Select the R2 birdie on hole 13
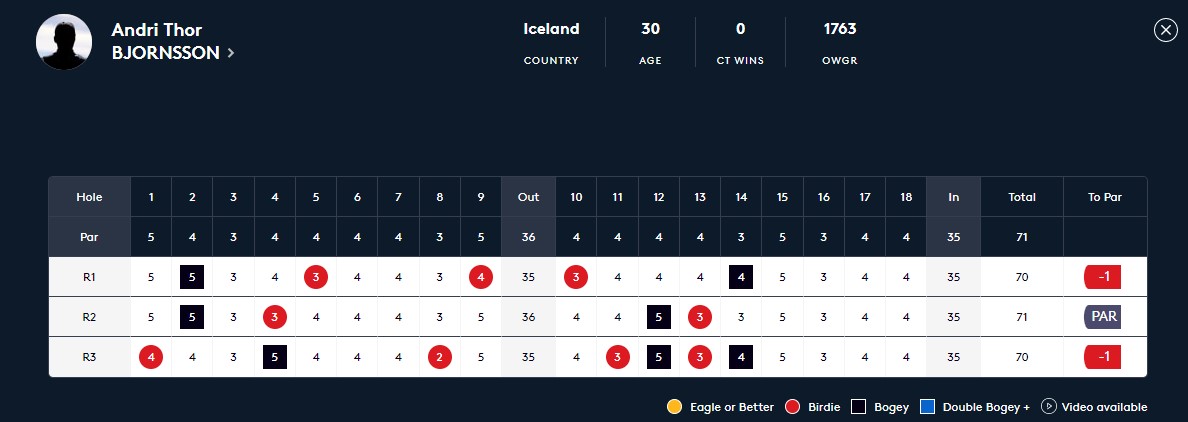The image size is (1188, 422). coord(699,317)
